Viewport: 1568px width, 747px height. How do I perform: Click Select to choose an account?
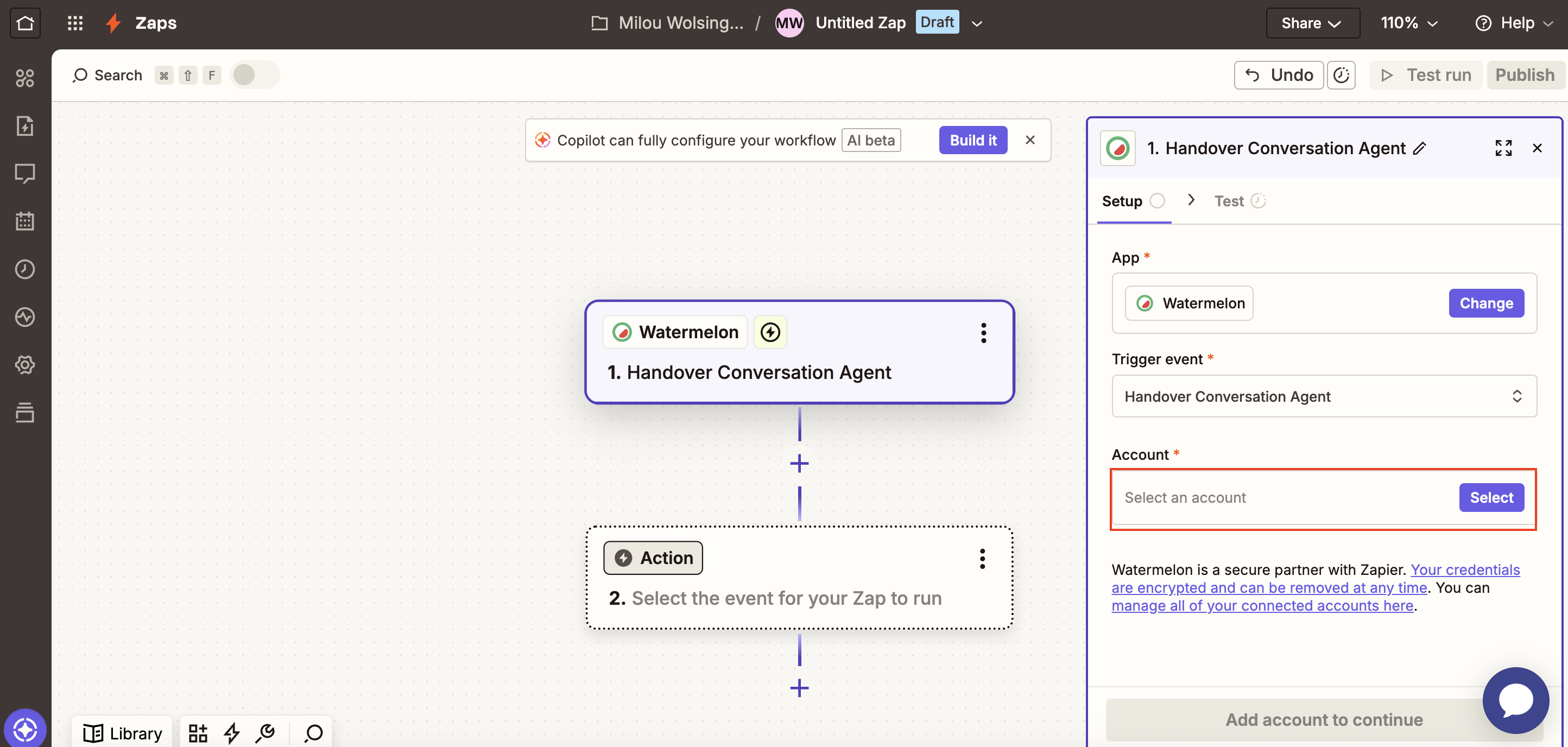tap(1491, 497)
